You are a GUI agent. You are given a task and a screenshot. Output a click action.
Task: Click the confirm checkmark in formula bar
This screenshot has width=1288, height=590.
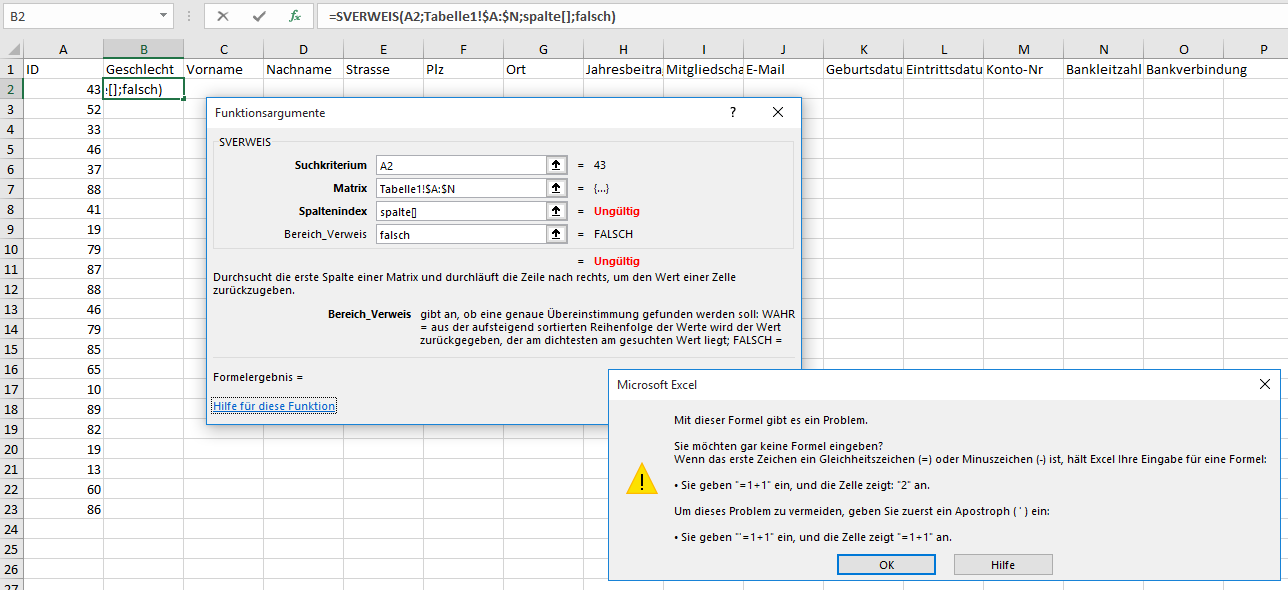tap(259, 16)
